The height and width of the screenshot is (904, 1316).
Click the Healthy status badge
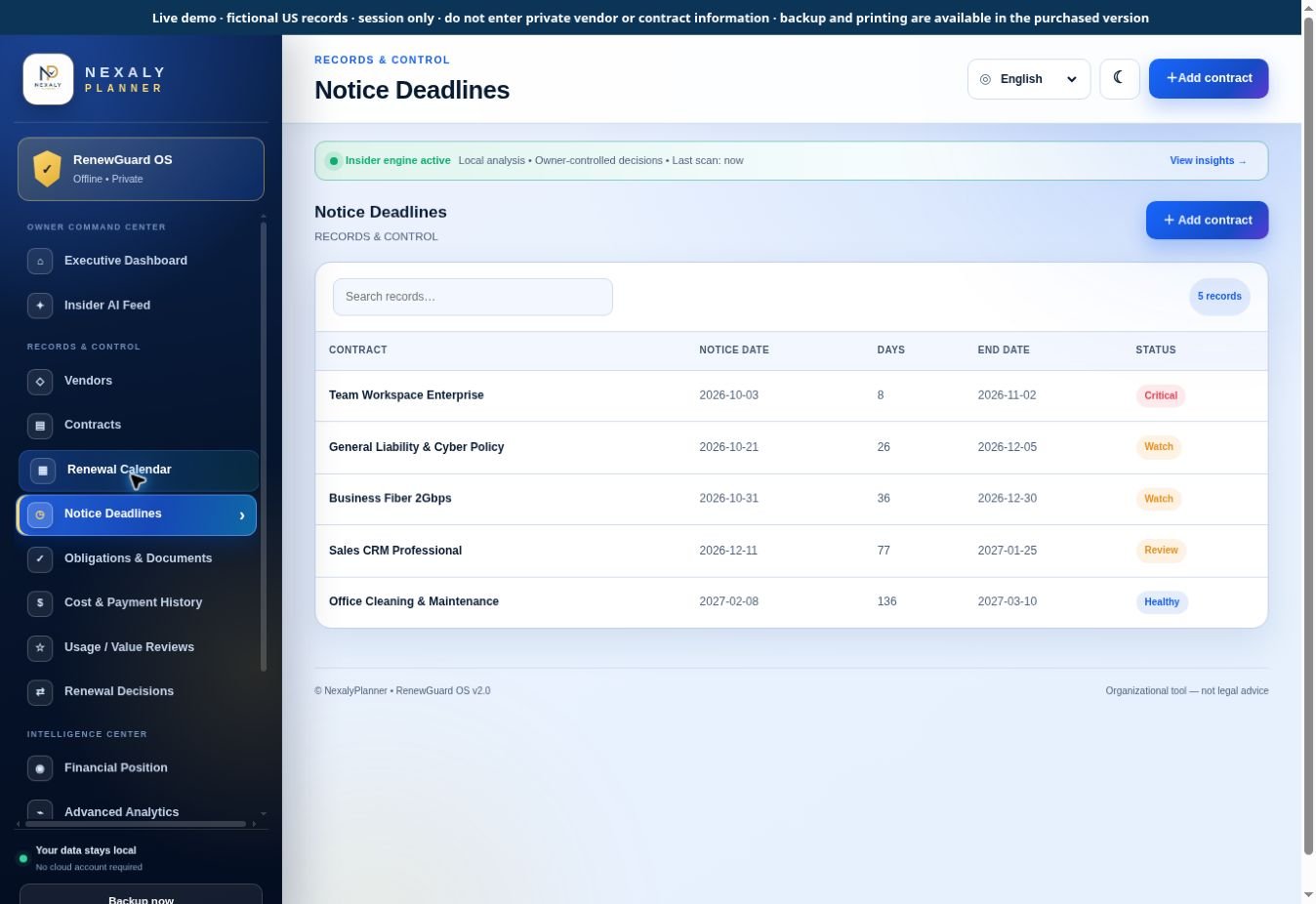tap(1162, 602)
